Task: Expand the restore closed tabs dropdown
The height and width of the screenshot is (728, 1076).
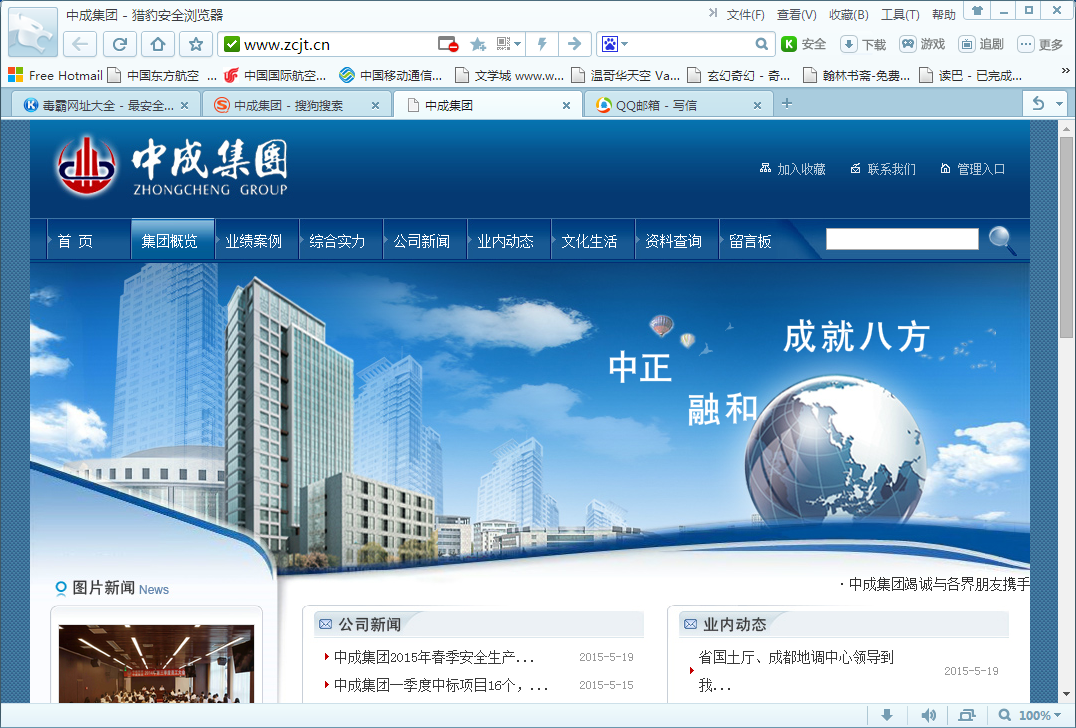Action: 1046,104
